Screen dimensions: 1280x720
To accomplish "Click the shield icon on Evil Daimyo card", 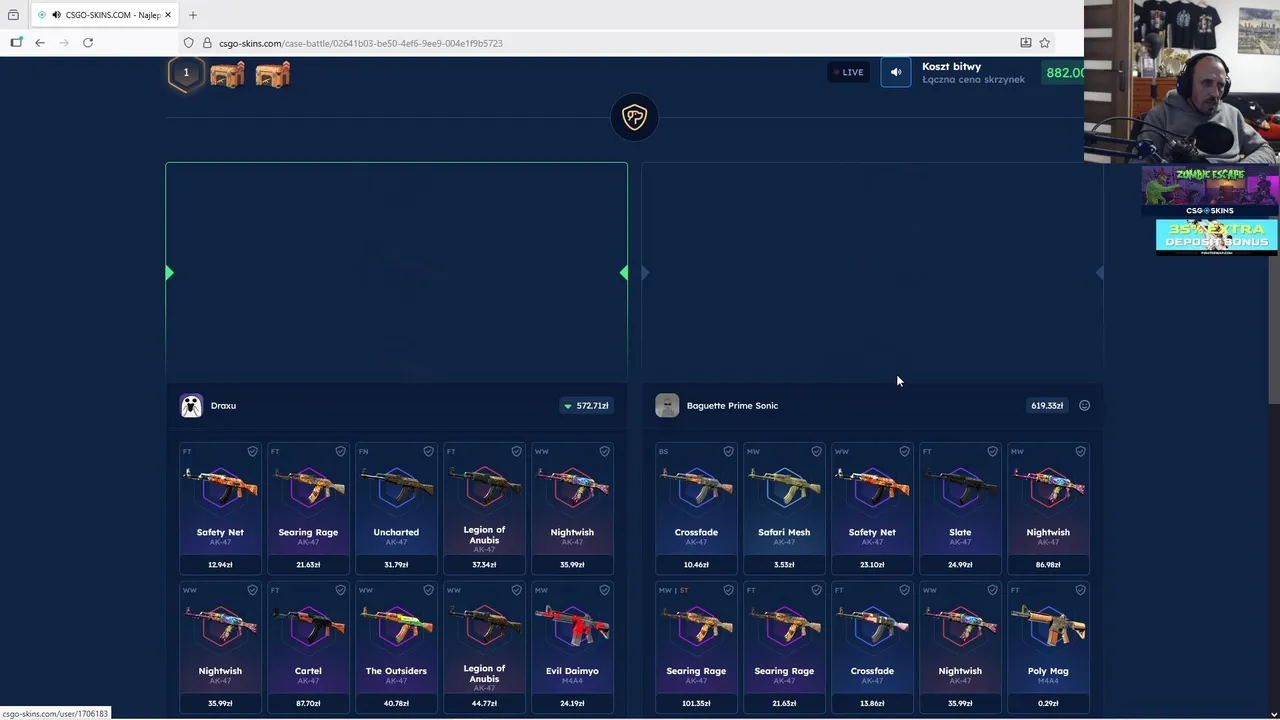I will pos(604,590).
